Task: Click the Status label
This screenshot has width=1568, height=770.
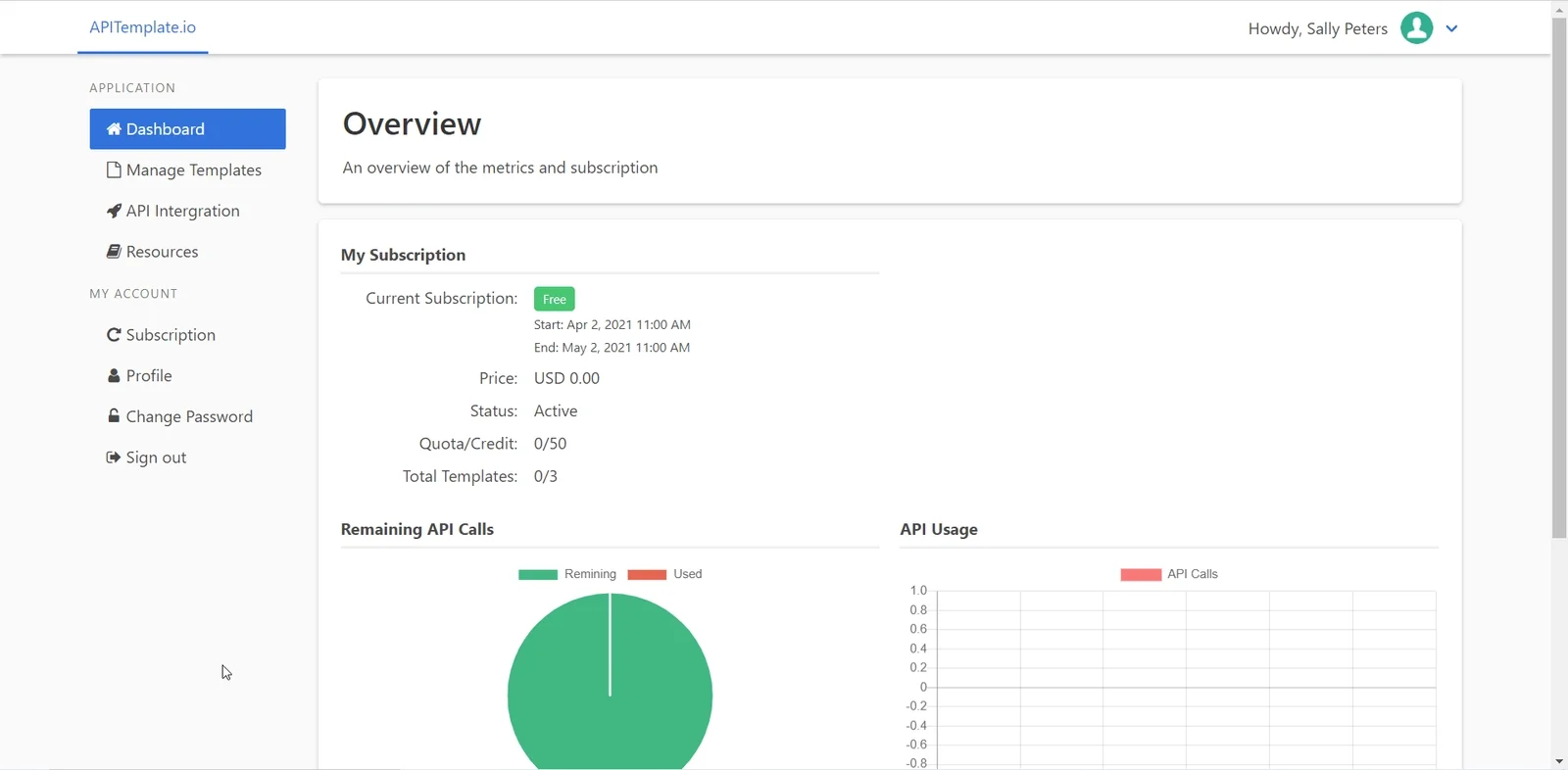Action: pyautogui.click(x=494, y=410)
